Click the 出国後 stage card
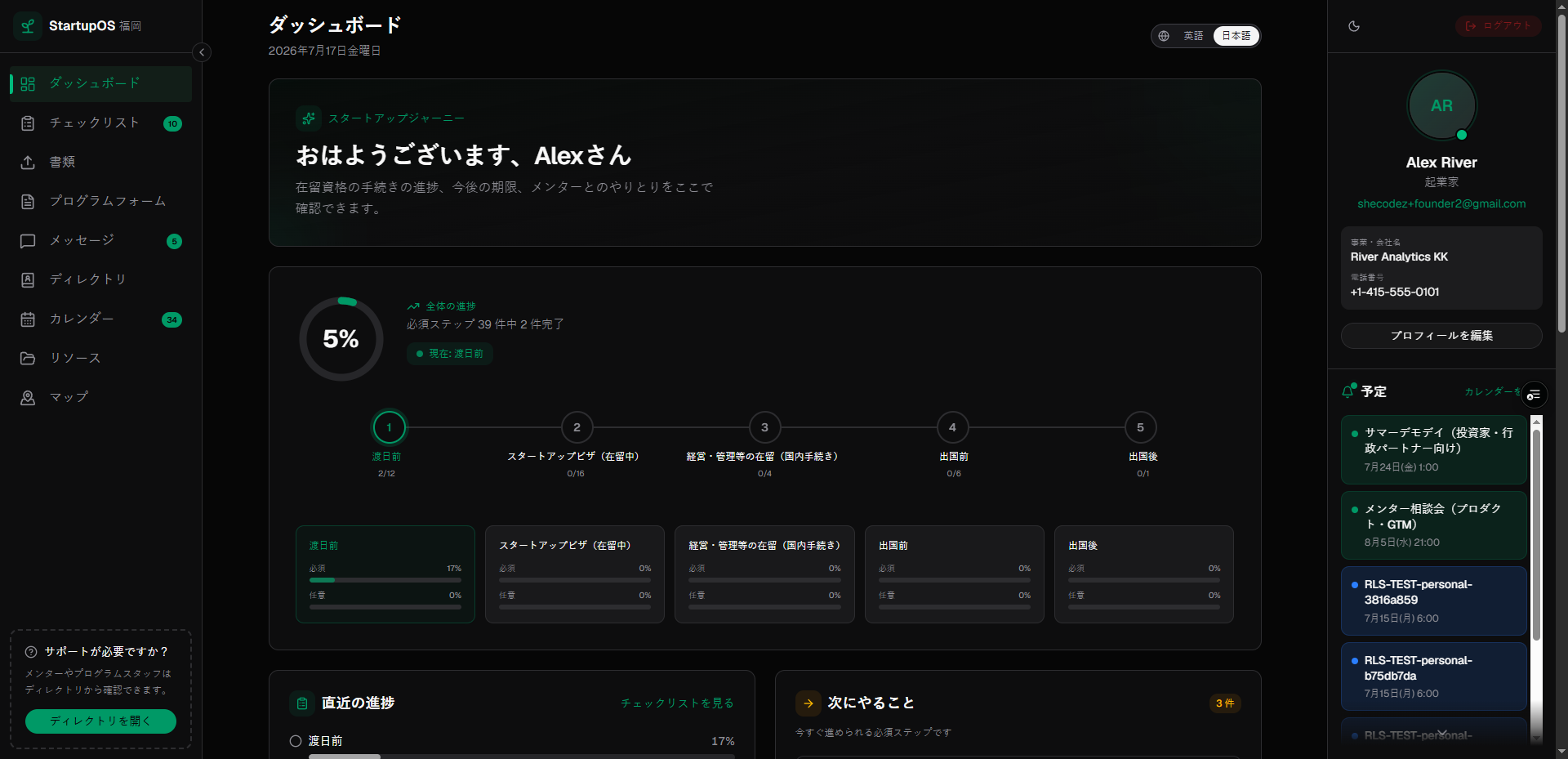This screenshot has width=1568, height=759. (1144, 574)
